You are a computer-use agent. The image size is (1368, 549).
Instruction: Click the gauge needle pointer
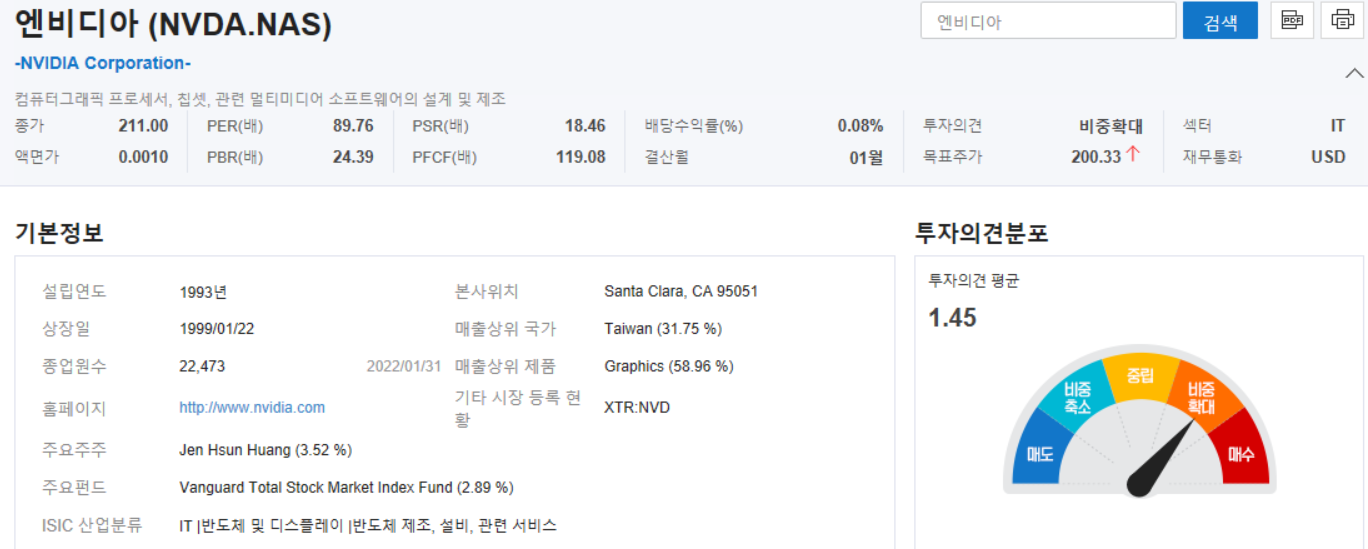coord(1158,460)
